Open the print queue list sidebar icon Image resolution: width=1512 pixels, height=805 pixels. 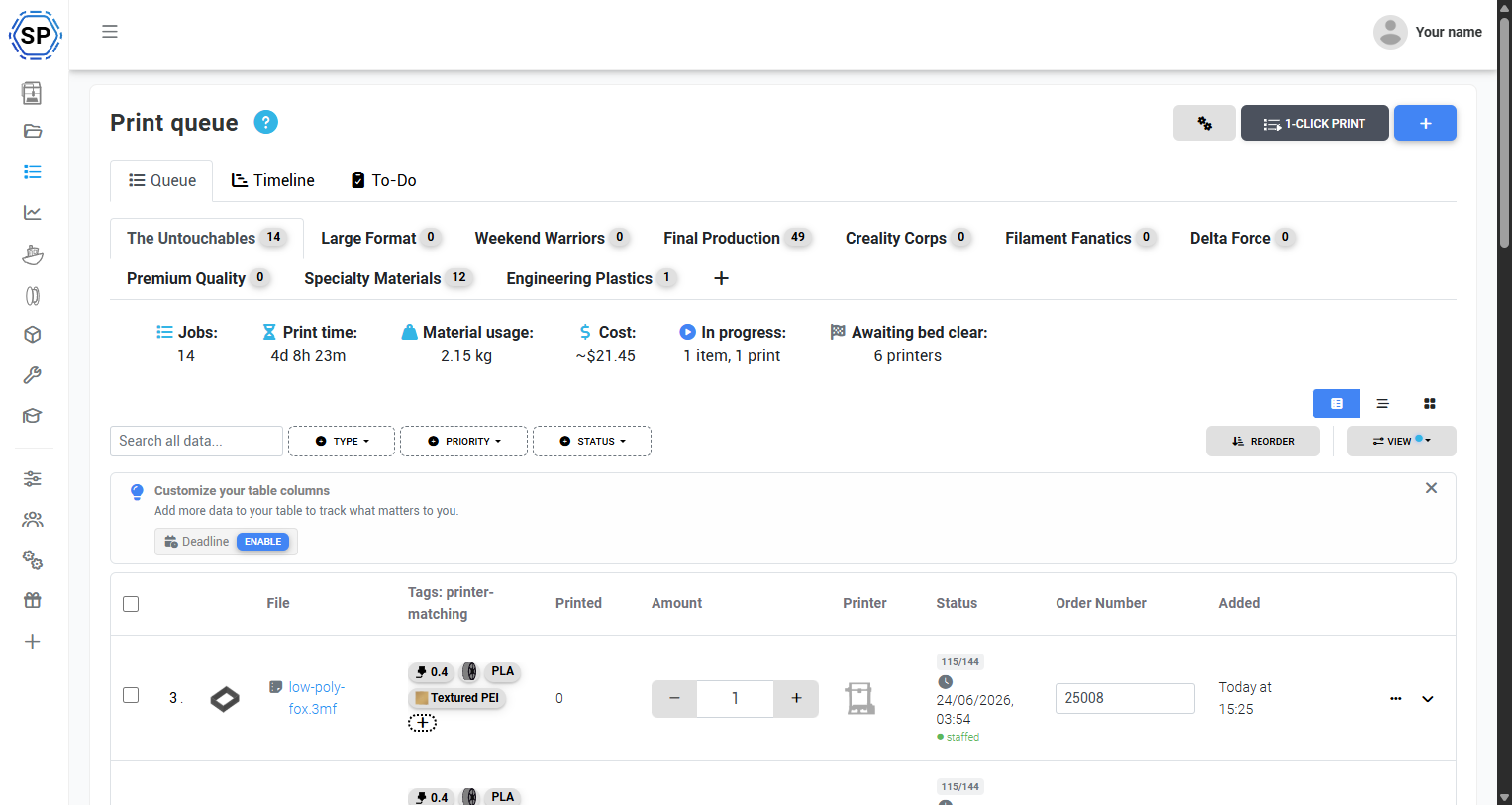click(x=32, y=172)
